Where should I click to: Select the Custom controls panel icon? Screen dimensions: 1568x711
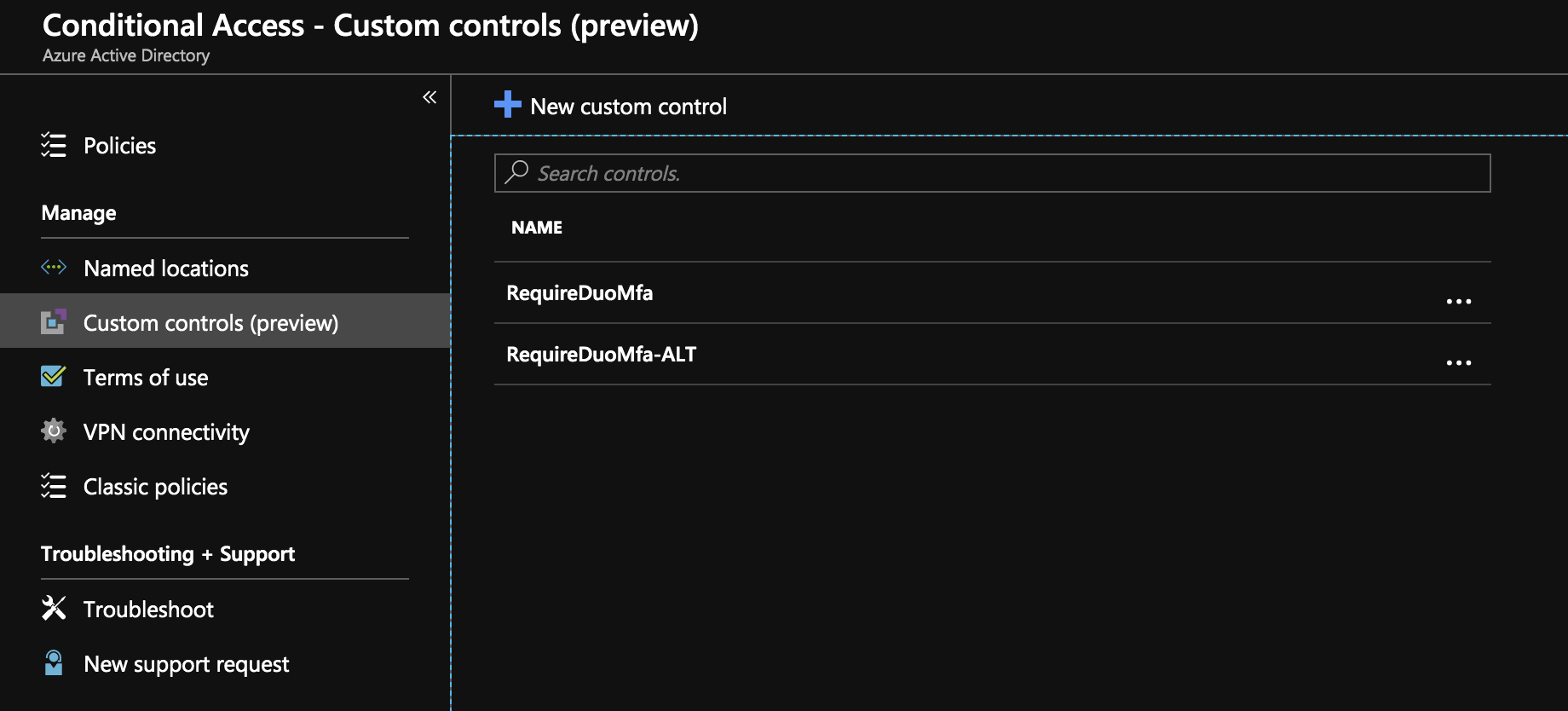(53, 321)
